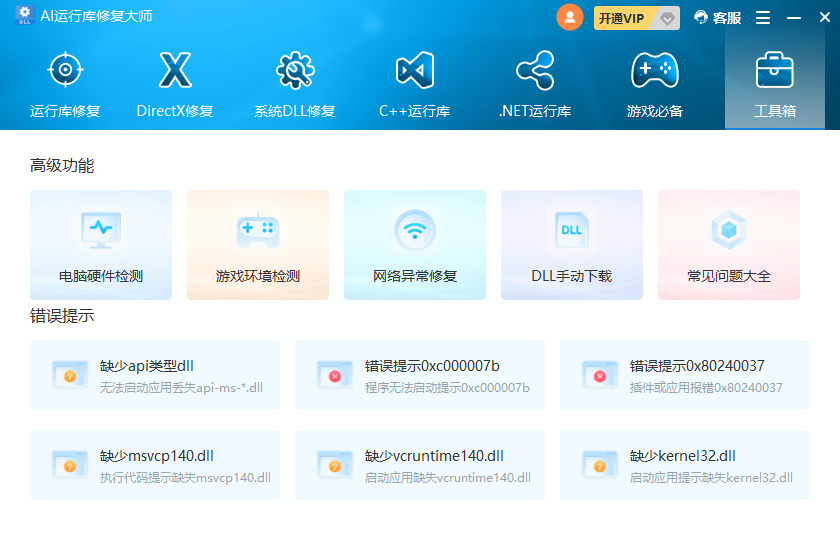Click the question icon beside 缺少api类型dll

point(70,375)
